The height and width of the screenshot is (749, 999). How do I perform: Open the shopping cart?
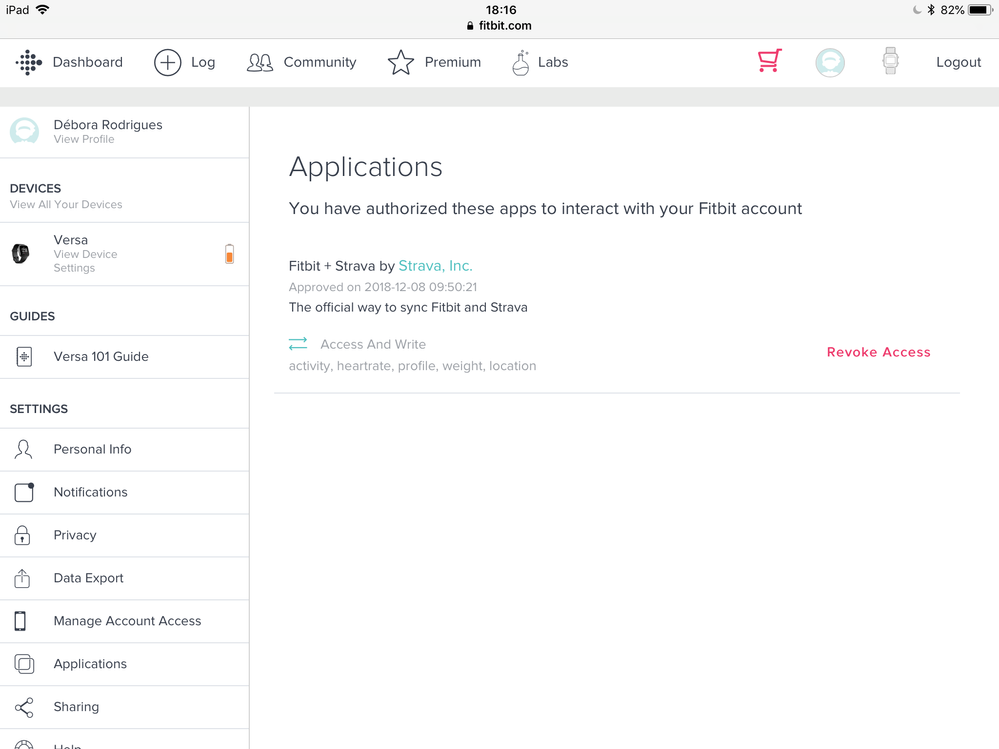pos(770,61)
